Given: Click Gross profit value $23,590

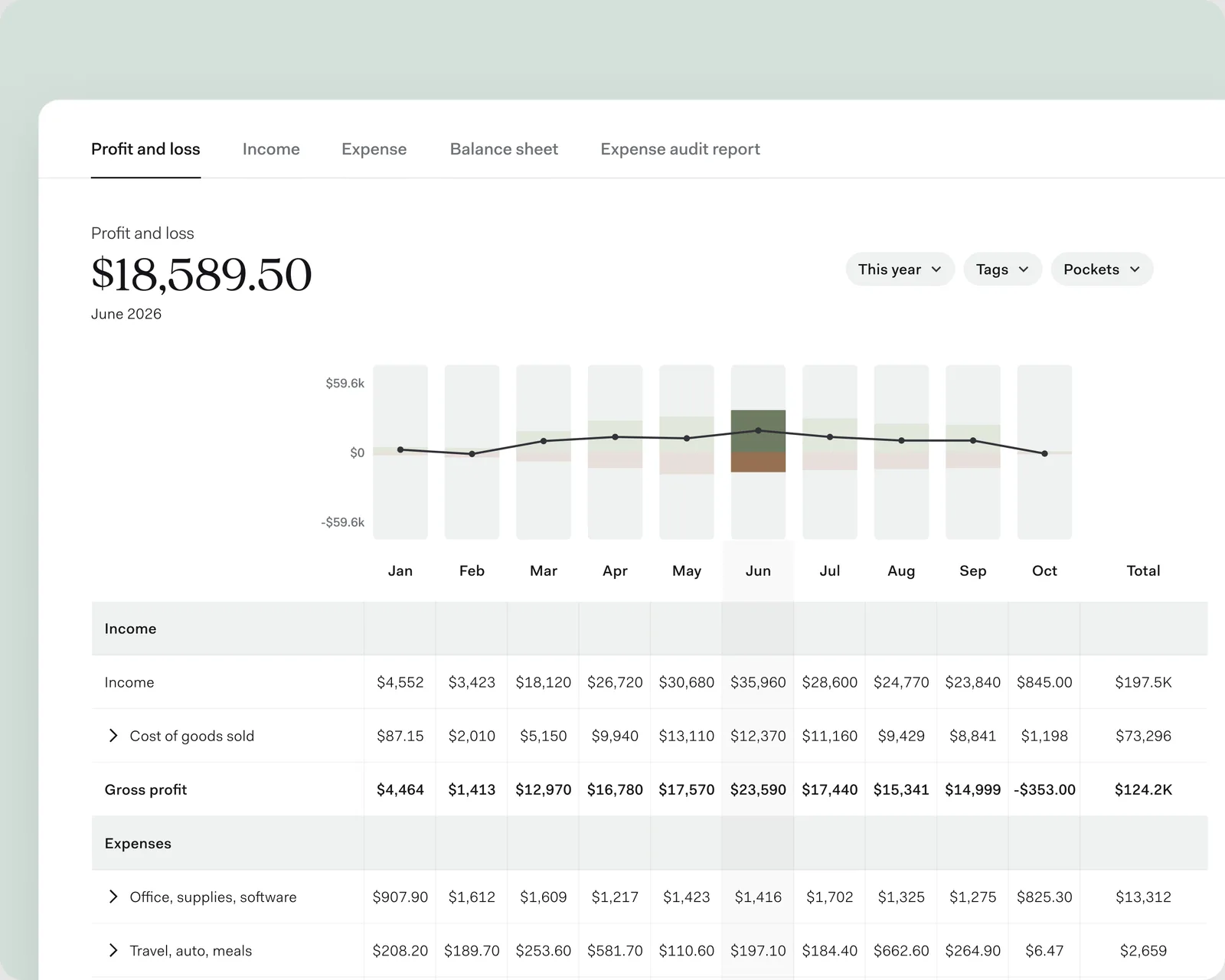Looking at the screenshot, I should 758,789.
